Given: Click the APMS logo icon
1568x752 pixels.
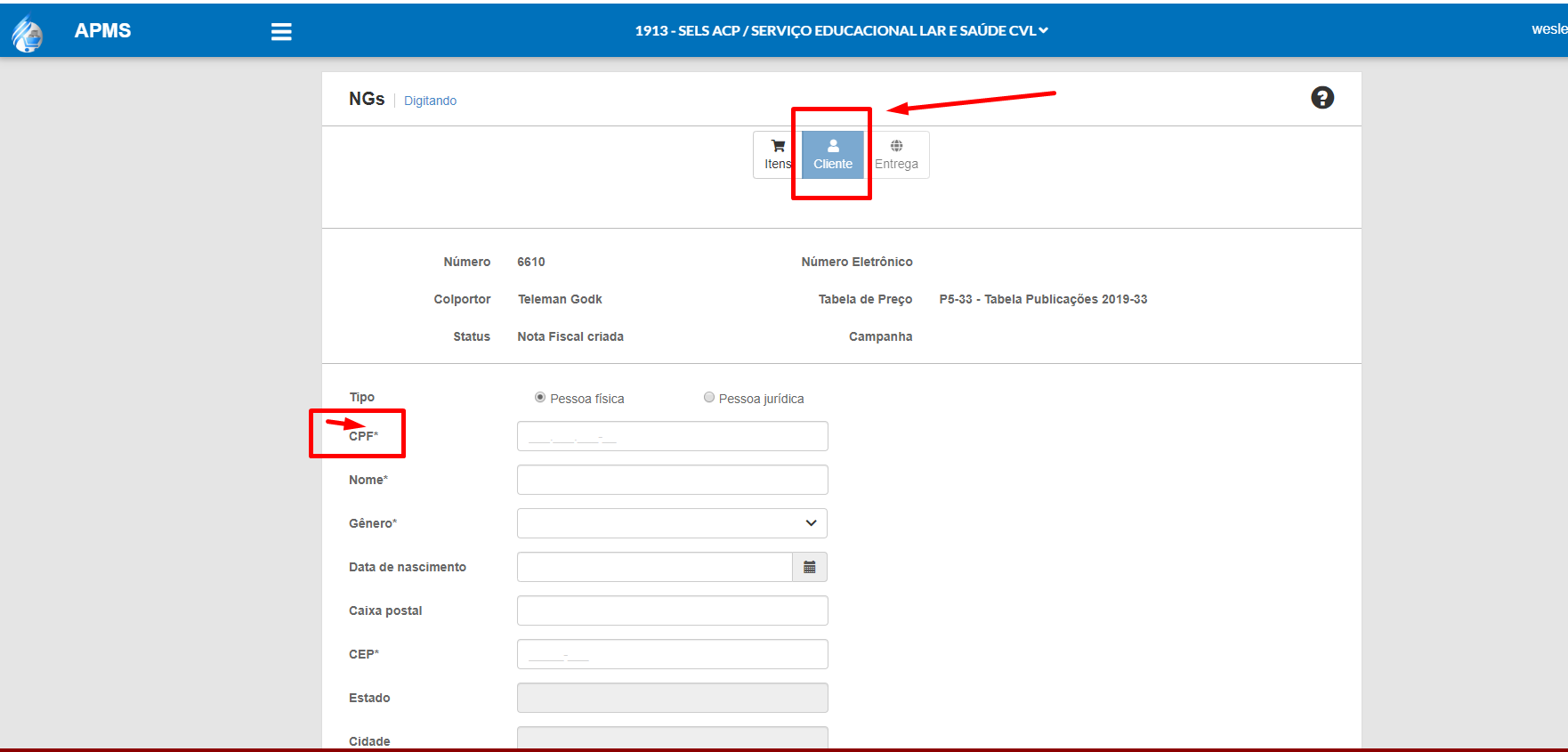Looking at the screenshot, I should pos(28,33).
